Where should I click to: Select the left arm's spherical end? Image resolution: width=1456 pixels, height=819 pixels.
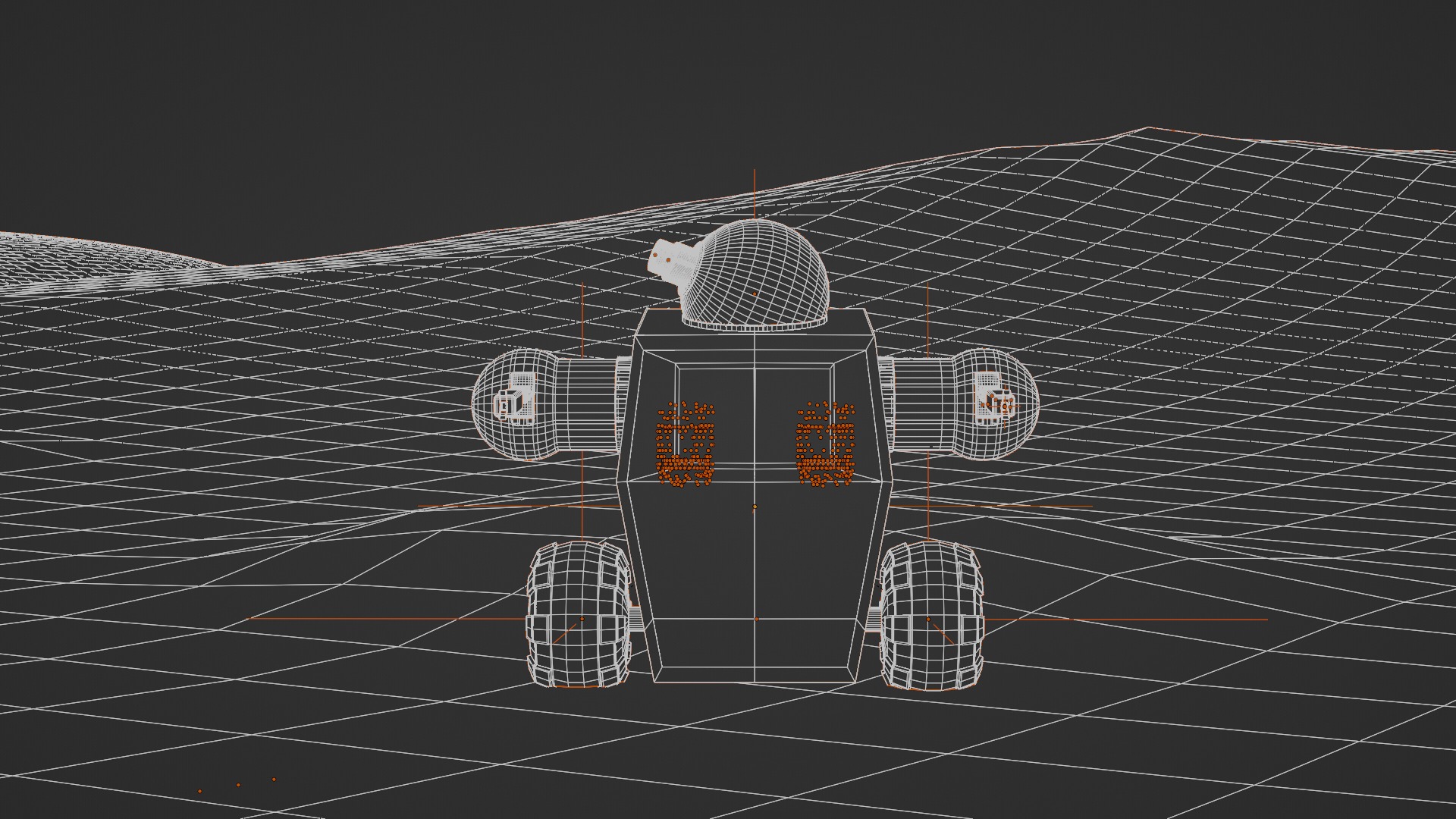click(516, 403)
